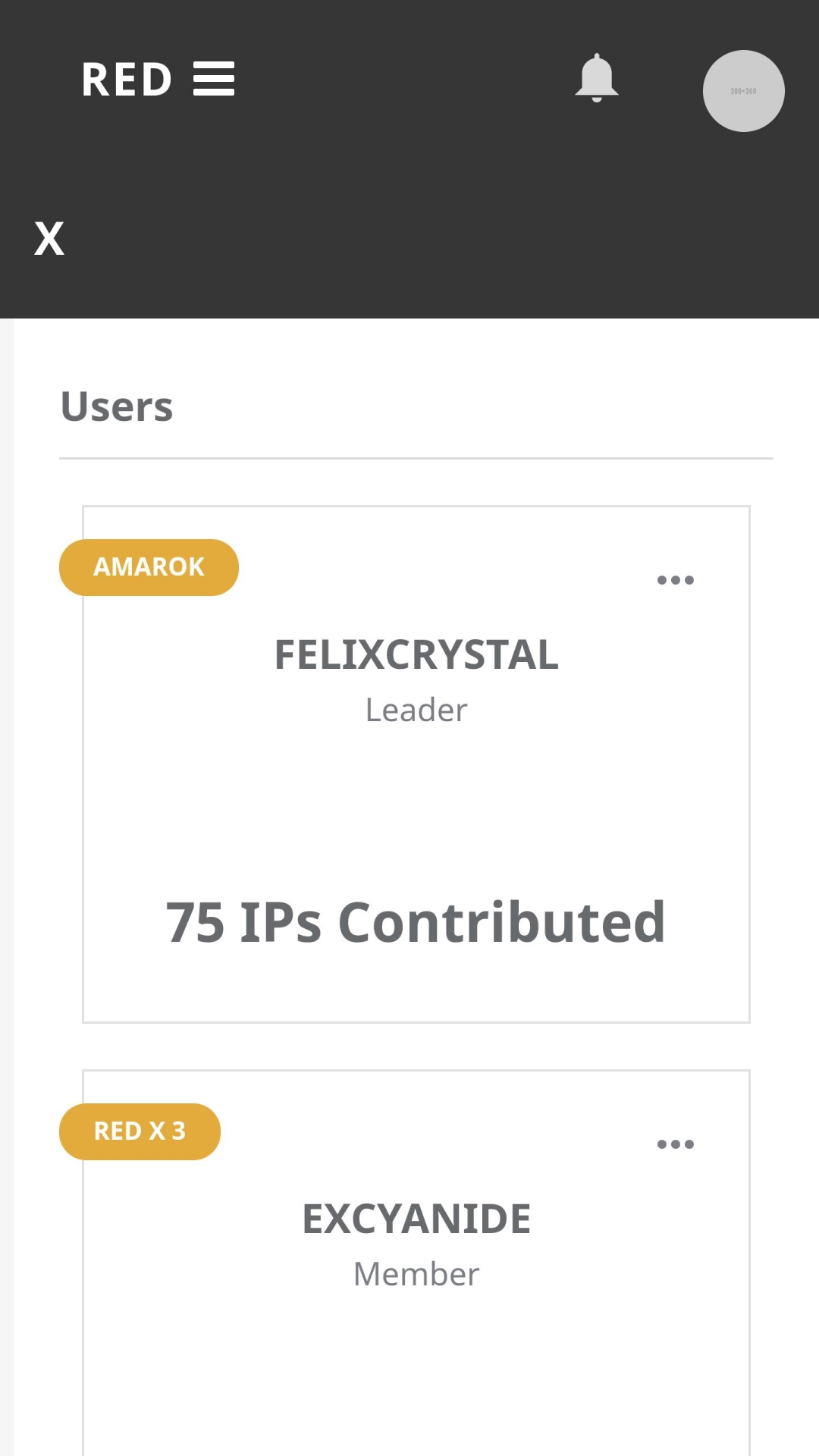Viewport: 819px width, 1456px height.
Task: Expand the three-dot menu for EXCYANIDE
Action: [675, 1144]
